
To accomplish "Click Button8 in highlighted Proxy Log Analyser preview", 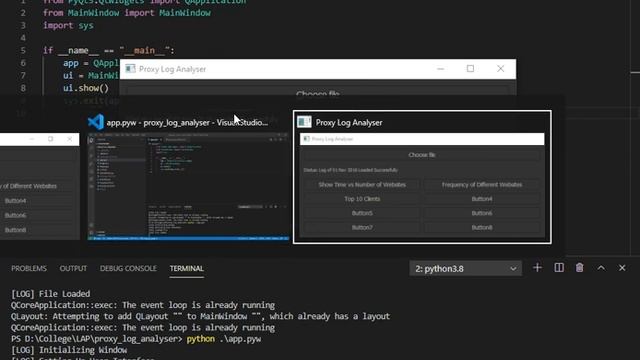I will tap(482, 228).
